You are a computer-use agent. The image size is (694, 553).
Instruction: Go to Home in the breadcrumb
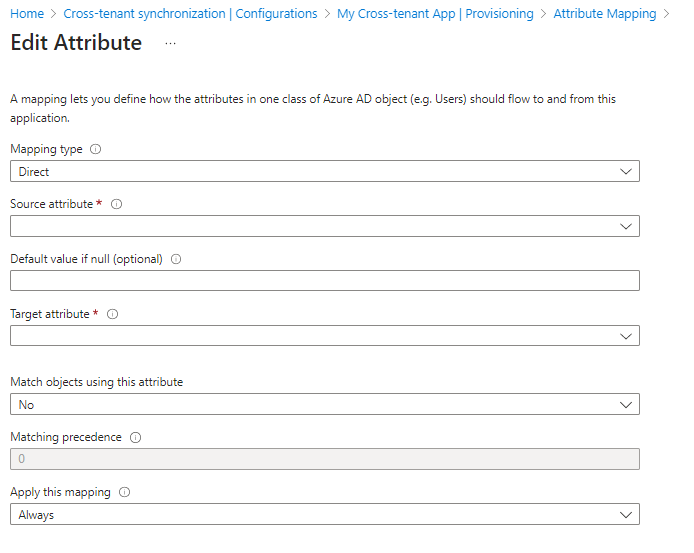(27, 14)
